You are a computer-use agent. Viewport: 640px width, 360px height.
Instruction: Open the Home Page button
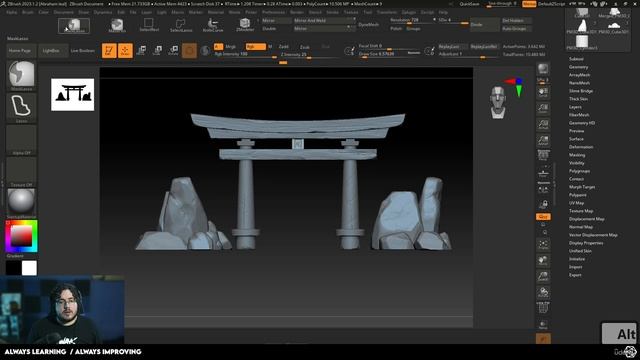click(20, 51)
